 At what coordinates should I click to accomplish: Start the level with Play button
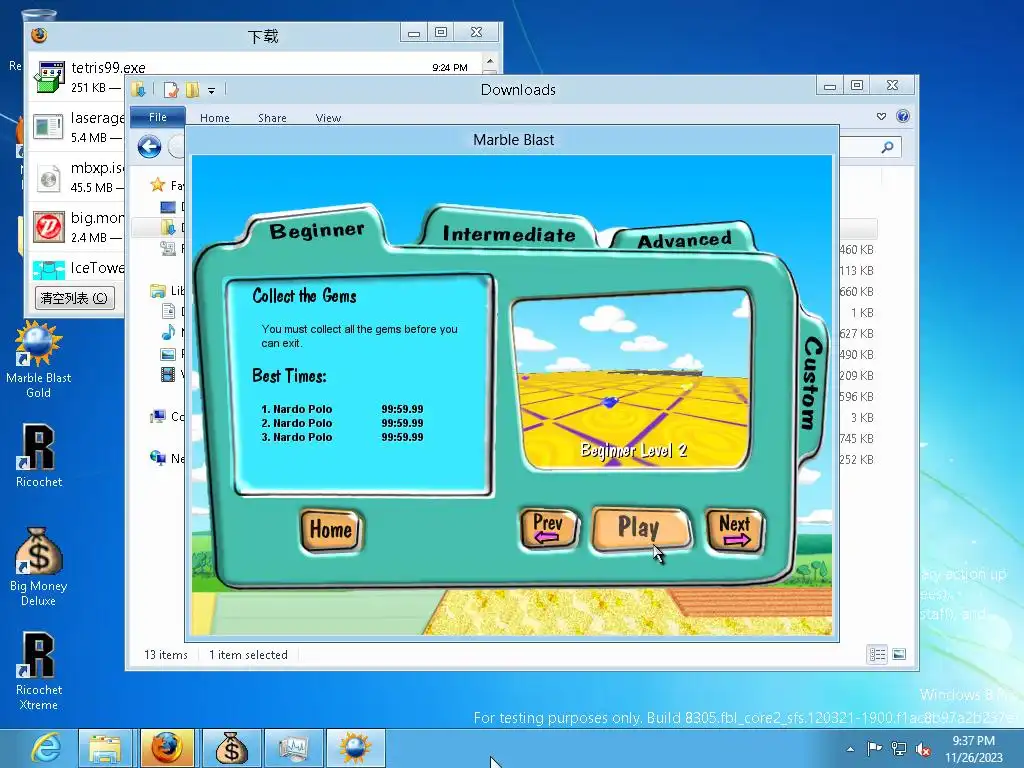[640, 528]
